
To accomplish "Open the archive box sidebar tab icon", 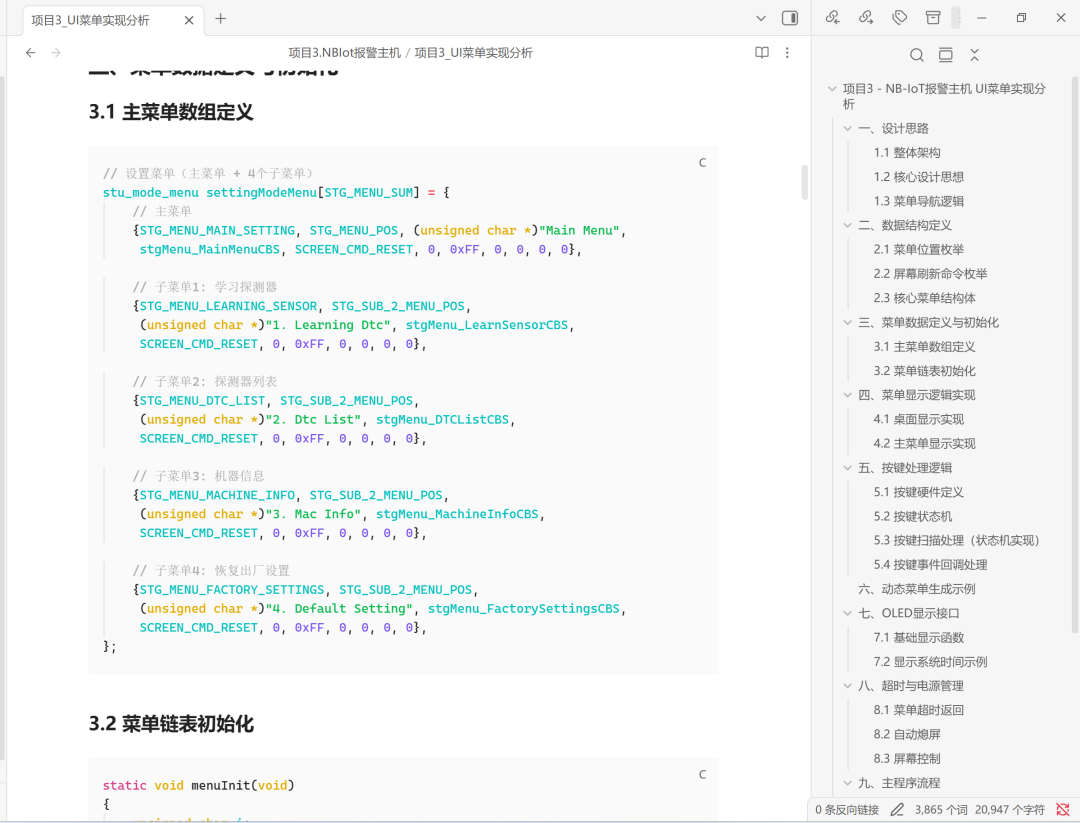I will tap(933, 18).
